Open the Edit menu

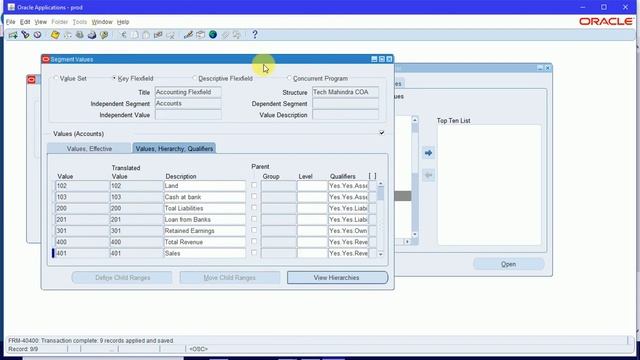pyautogui.click(x=25, y=22)
